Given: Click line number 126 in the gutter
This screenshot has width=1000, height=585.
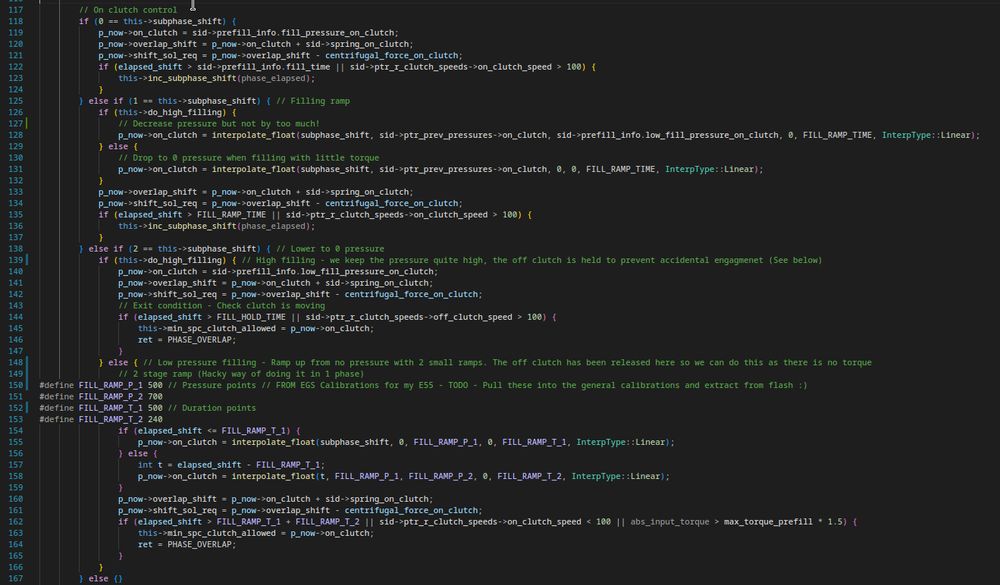Looking at the screenshot, I should pyautogui.click(x=15, y=113).
